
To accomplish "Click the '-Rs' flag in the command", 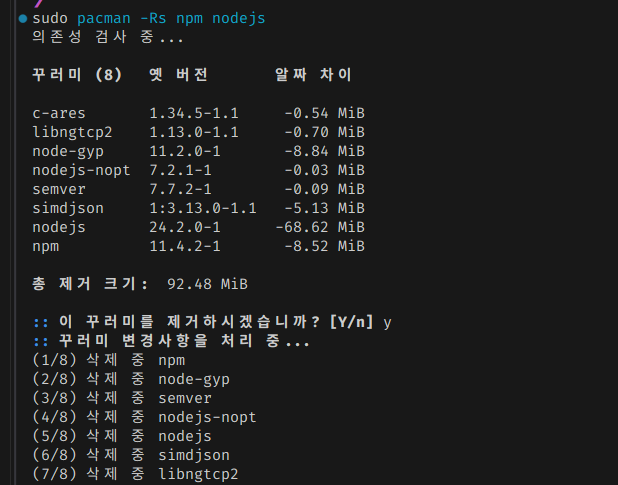I will point(153,19).
